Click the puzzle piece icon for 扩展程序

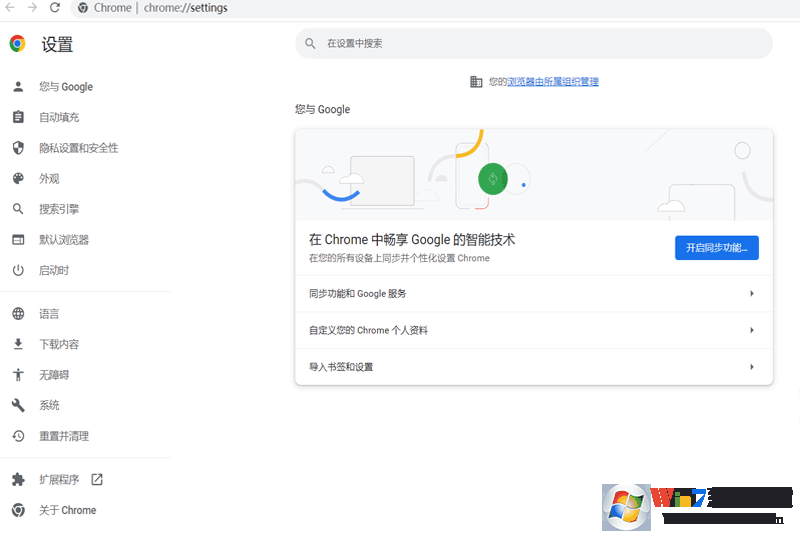pos(18,479)
